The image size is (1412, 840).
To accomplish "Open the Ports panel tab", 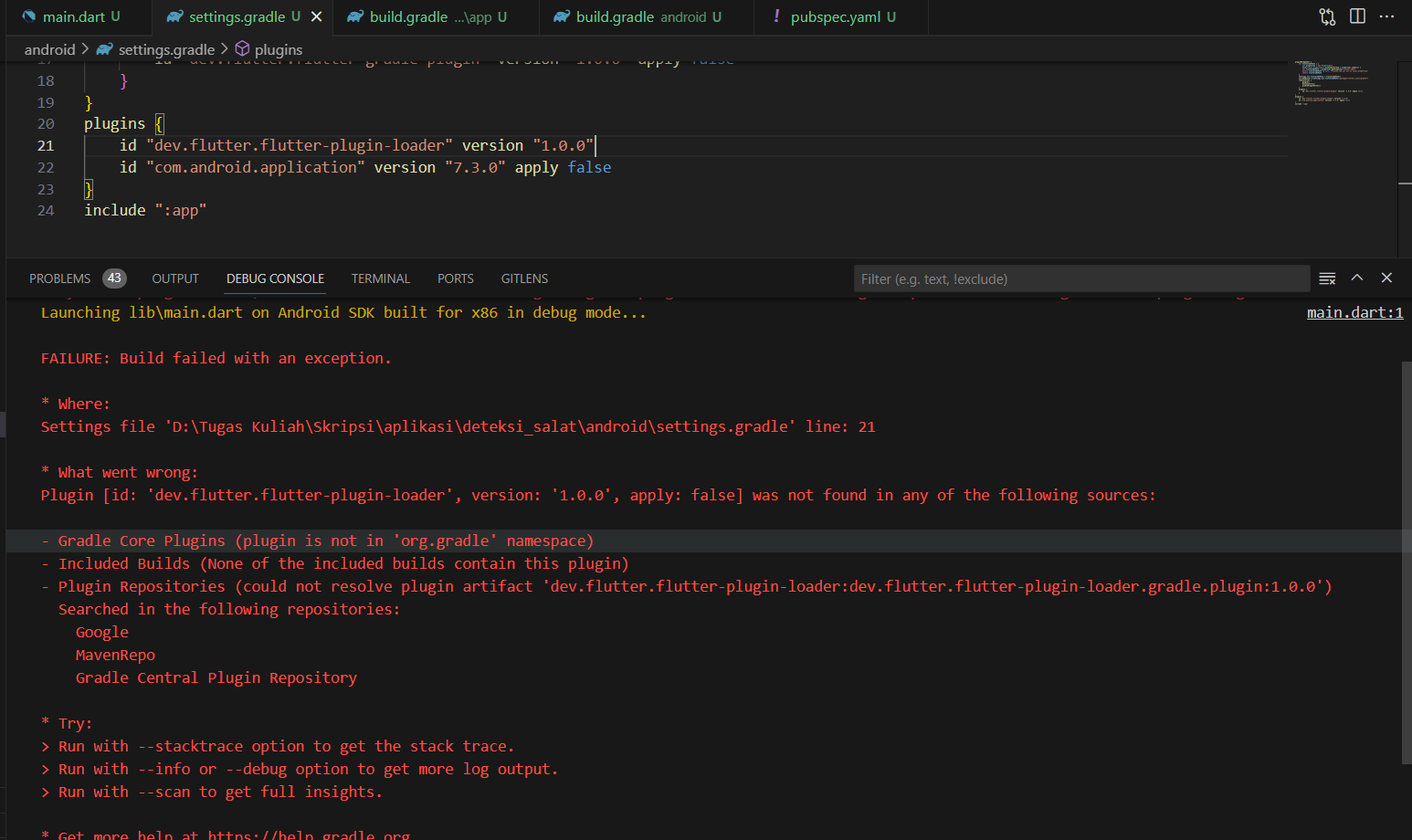I will pos(455,278).
